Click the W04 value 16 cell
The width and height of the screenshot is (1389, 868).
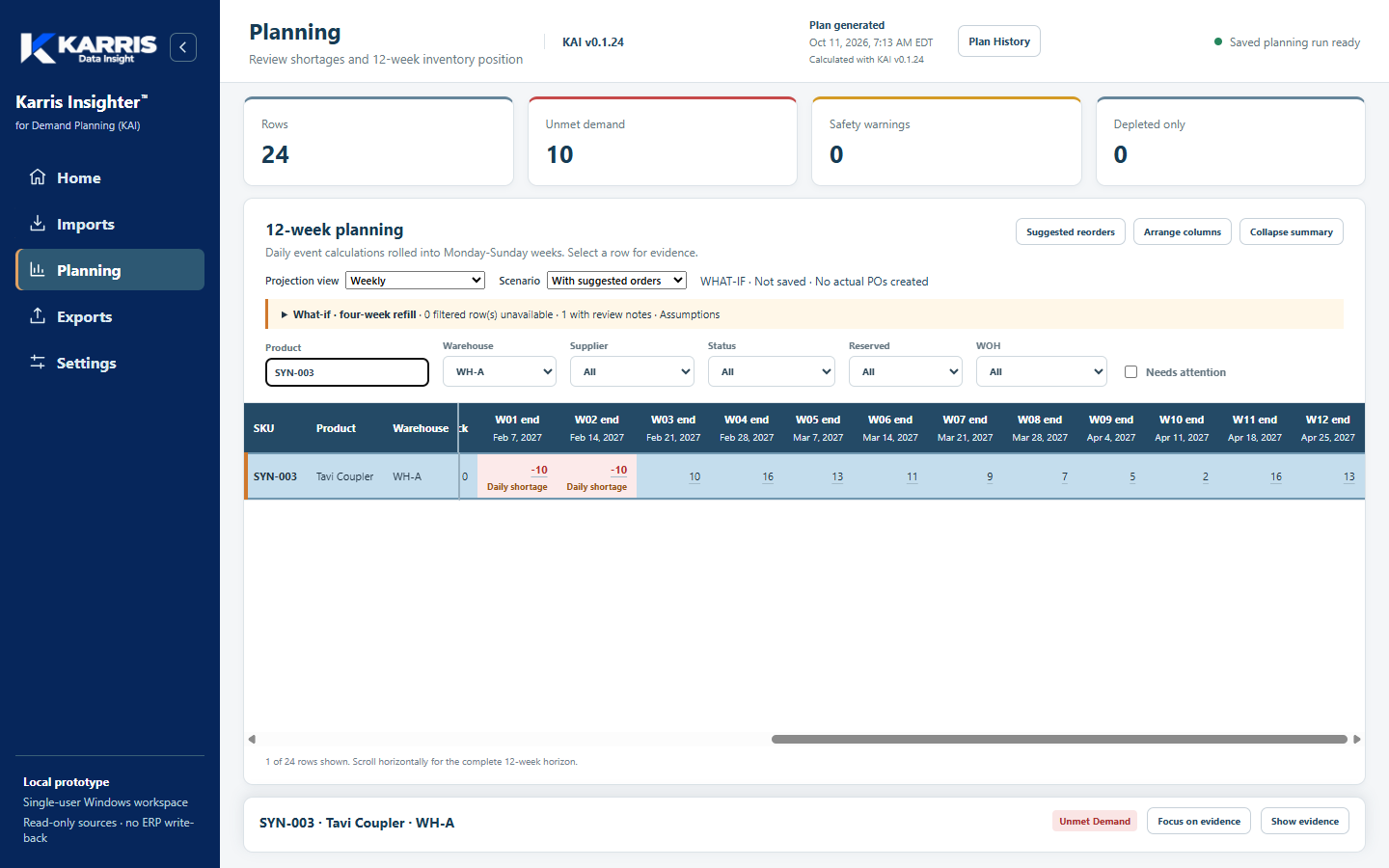pos(748,476)
